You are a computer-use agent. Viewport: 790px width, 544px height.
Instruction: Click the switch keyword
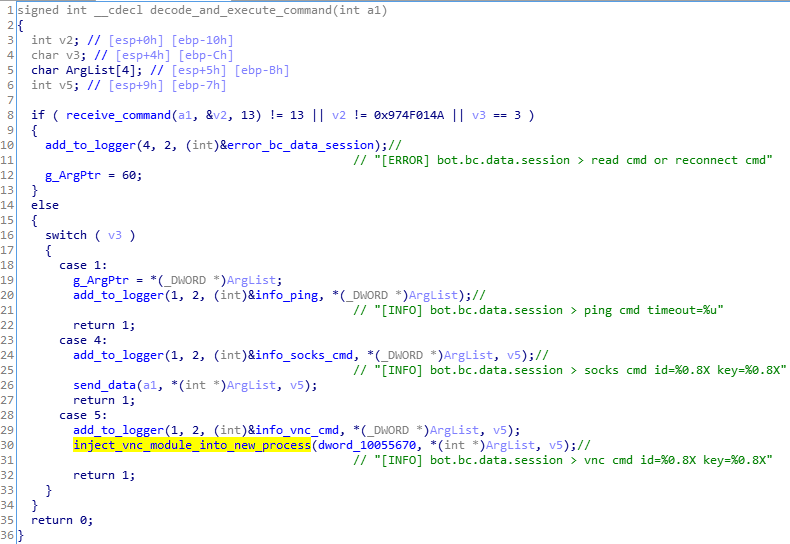(66, 235)
